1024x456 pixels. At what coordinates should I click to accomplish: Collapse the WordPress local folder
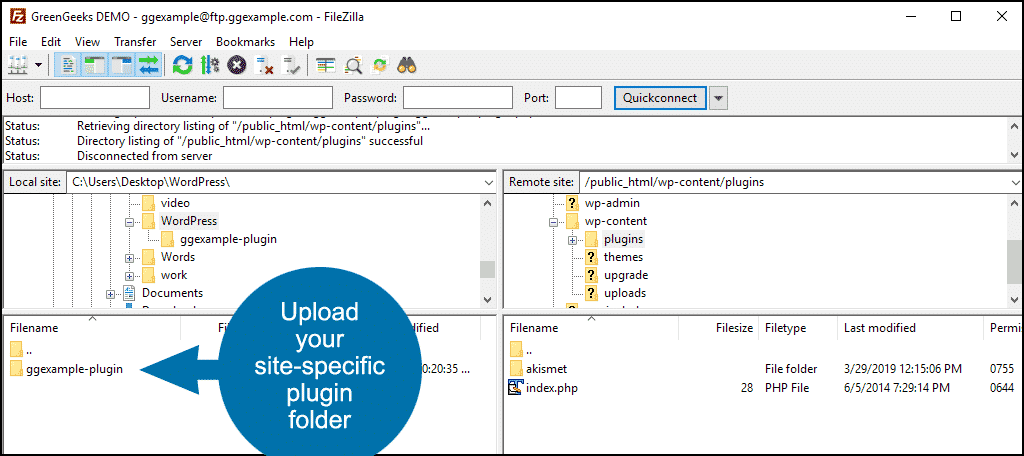click(129, 221)
